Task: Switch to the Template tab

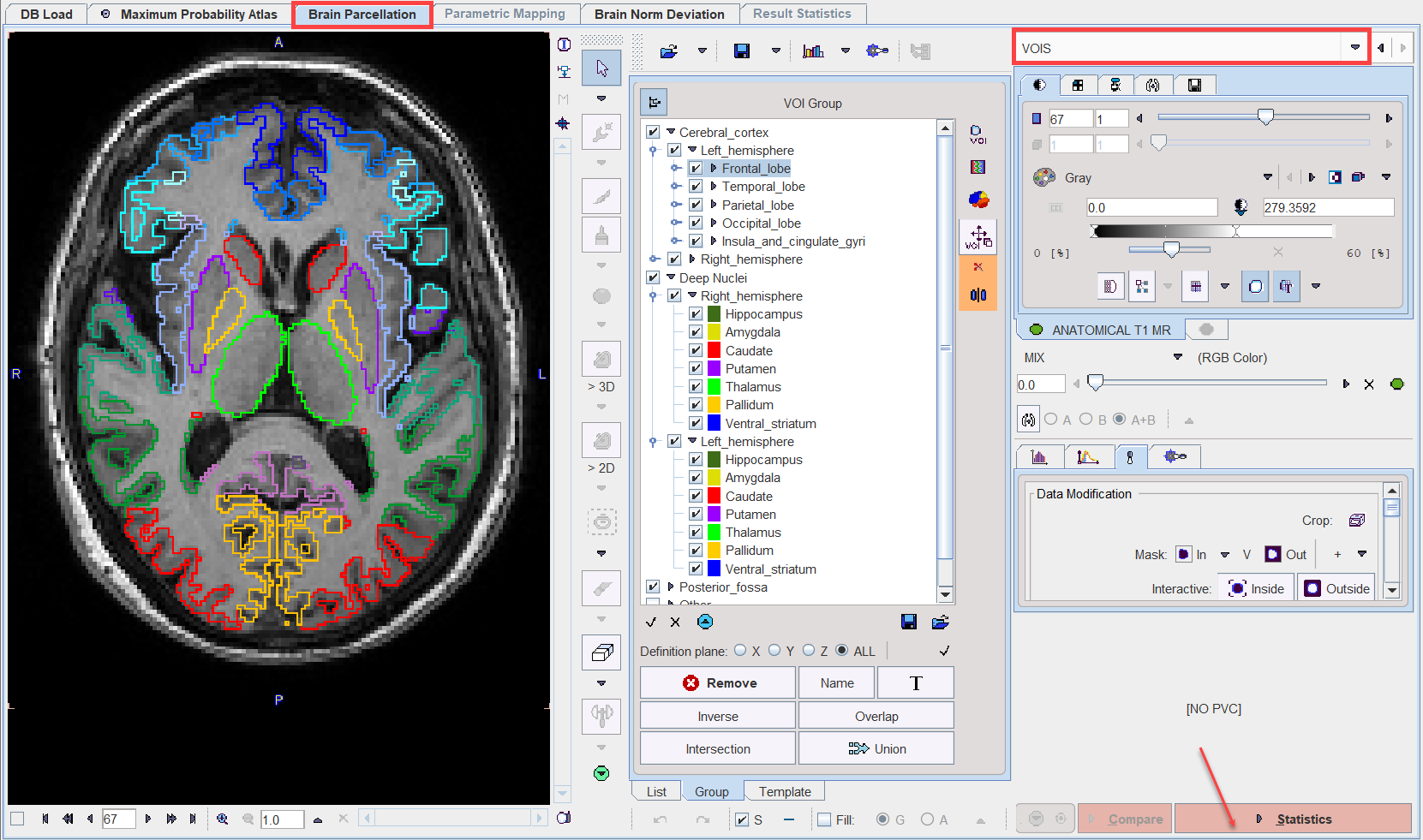Action: pyautogui.click(x=785, y=791)
